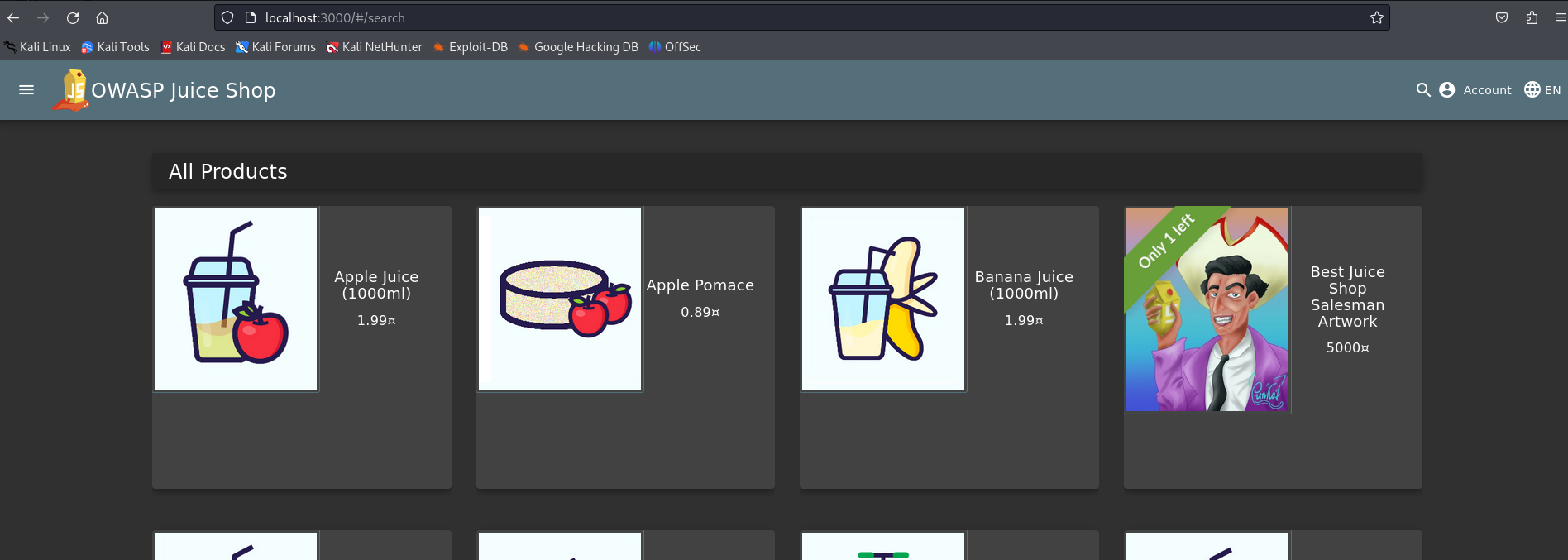
Task: View the Best Juice Shop Salesman Artwork
Action: pos(1207,309)
